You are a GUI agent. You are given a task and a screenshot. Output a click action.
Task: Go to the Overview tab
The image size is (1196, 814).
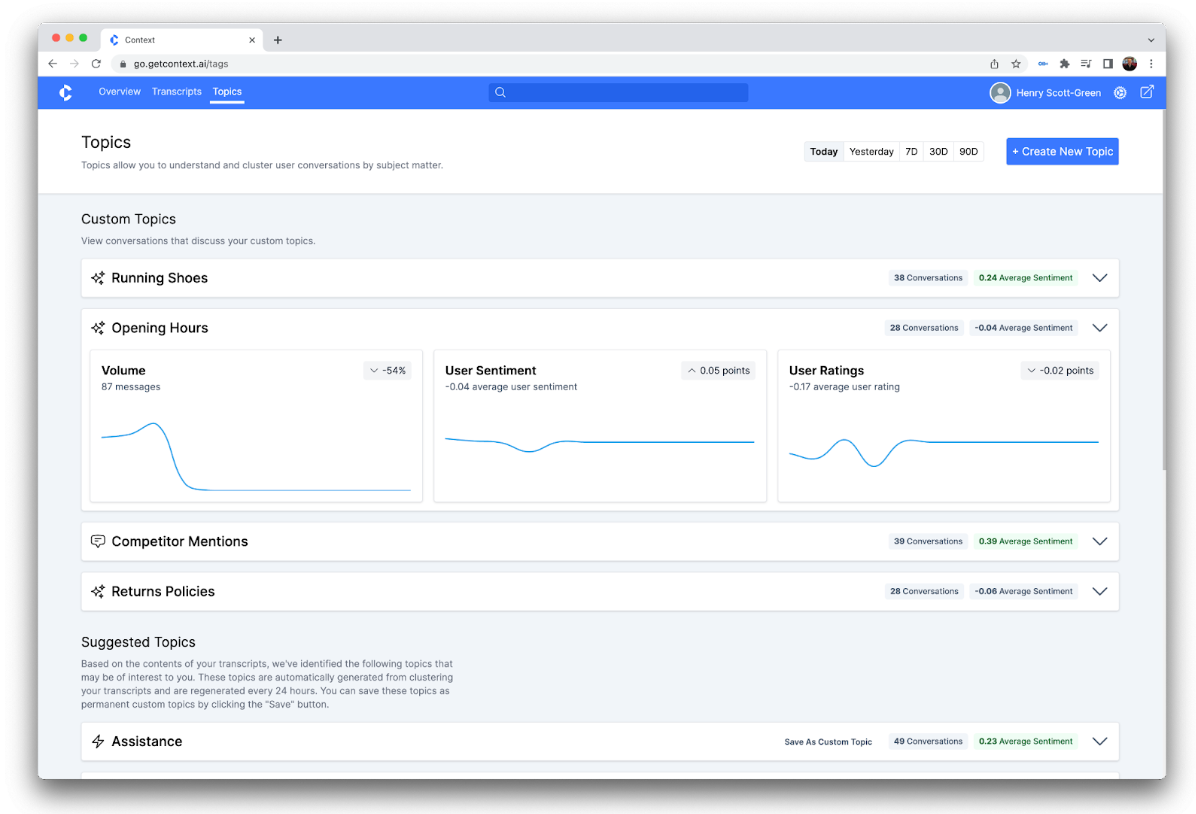click(x=119, y=92)
